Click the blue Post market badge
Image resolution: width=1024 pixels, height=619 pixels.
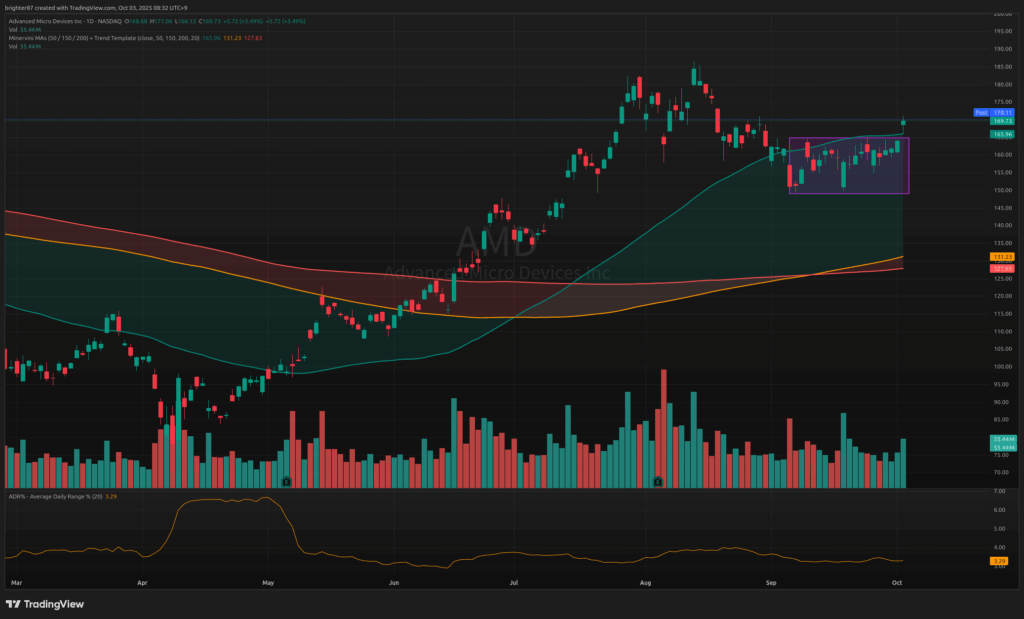coord(981,113)
